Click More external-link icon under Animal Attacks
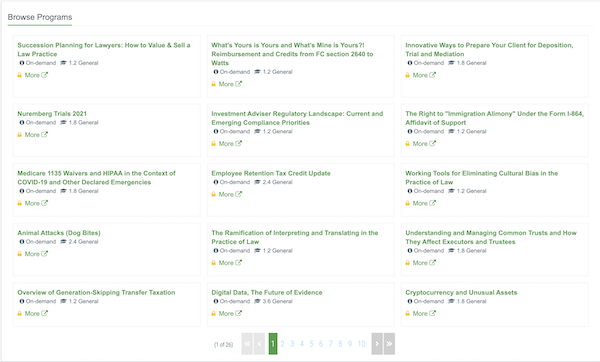 click(44, 254)
